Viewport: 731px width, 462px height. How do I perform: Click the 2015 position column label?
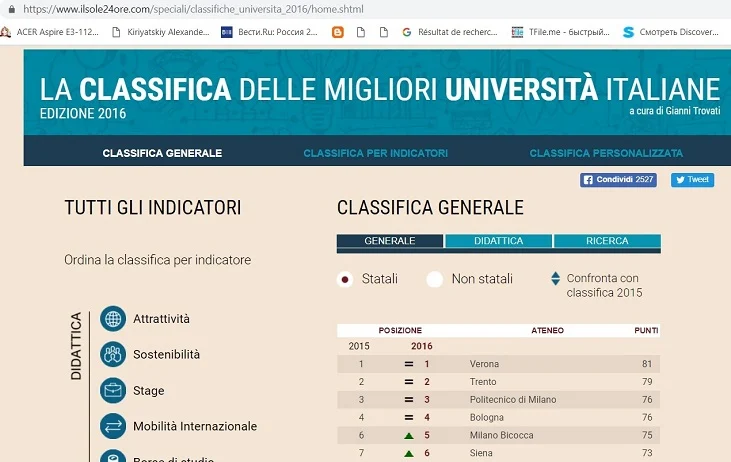pyautogui.click(x=359, y=346)
